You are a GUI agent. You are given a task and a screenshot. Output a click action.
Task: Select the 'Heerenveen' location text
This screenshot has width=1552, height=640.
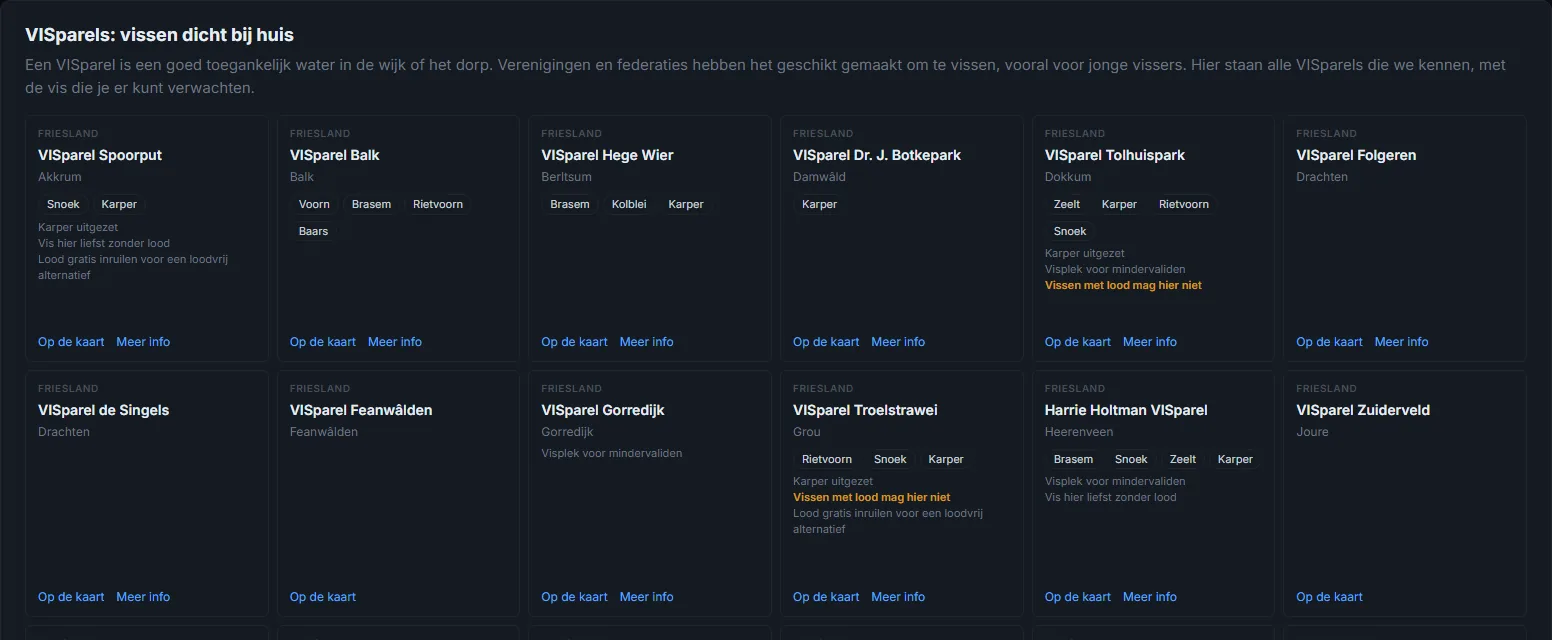click(1079, 432)
